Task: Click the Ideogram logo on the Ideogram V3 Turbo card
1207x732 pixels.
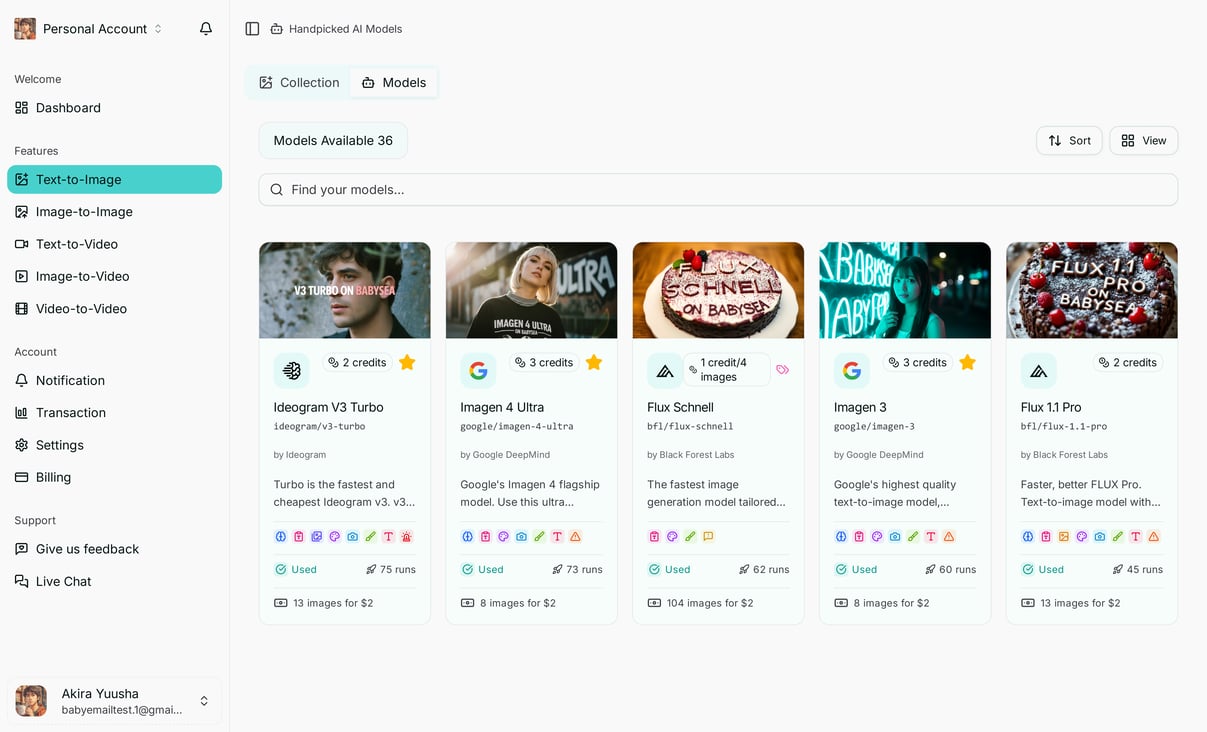Action: click(291, 370)
